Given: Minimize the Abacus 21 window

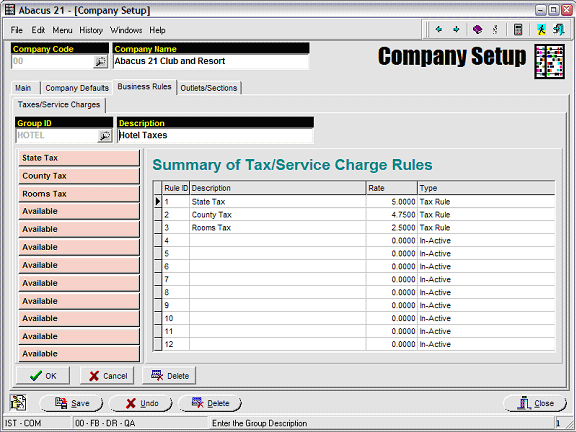Looking at the screenshot, I should 541,10.
